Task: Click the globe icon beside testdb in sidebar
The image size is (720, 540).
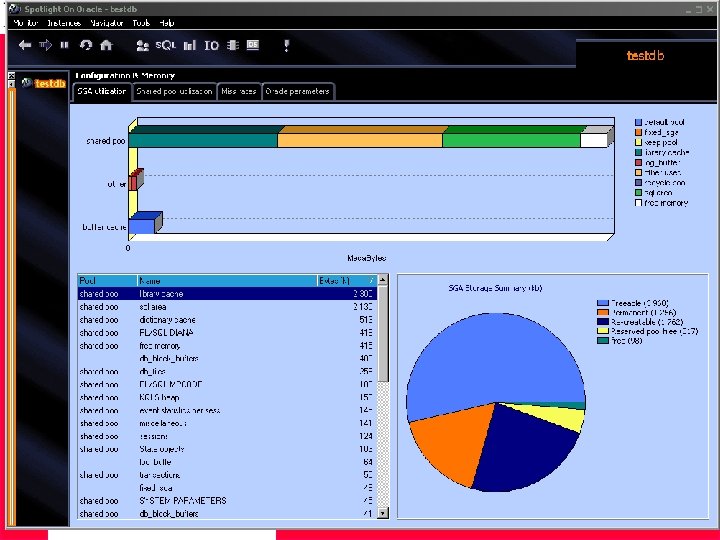Action: pos(27,83)
